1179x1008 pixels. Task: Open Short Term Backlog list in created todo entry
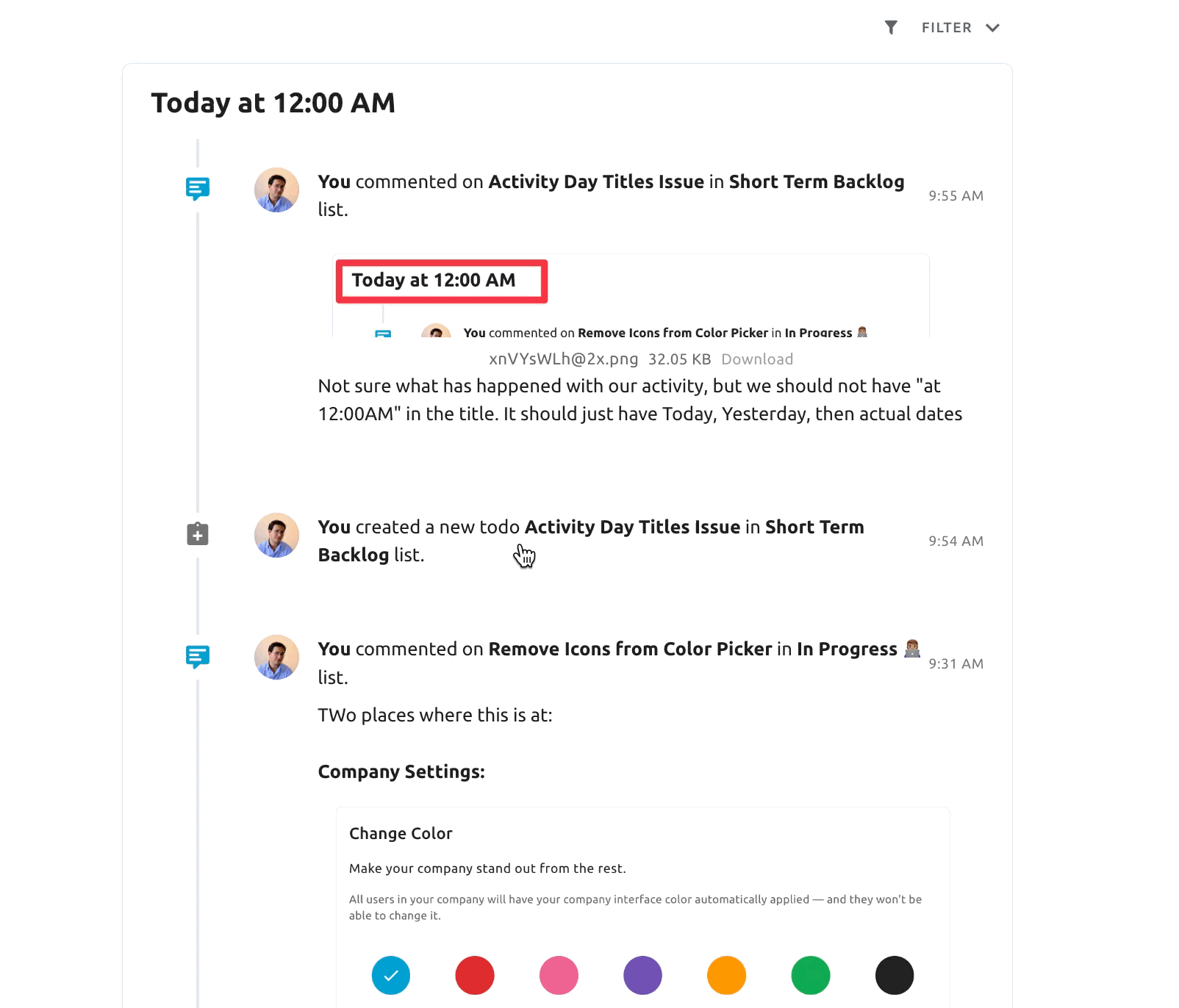tap(814, 528)
